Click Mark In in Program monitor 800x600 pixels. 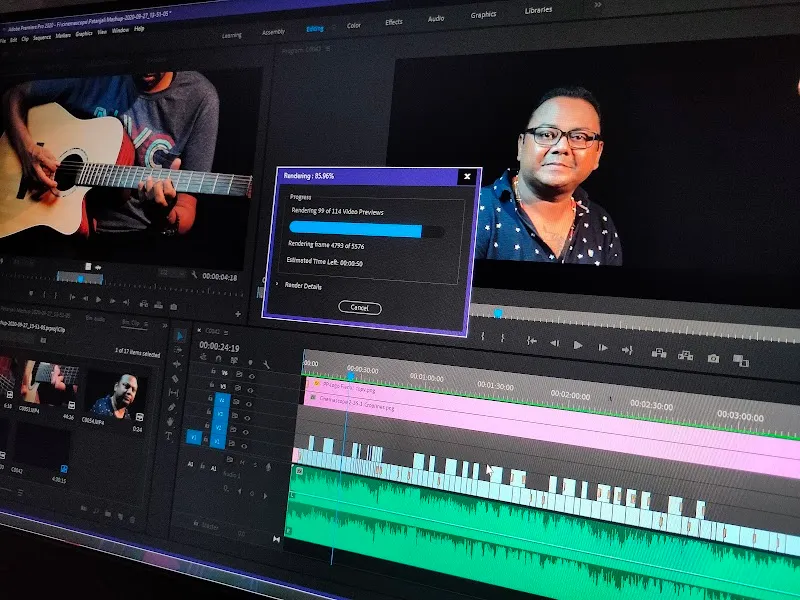tap(483, 336)
